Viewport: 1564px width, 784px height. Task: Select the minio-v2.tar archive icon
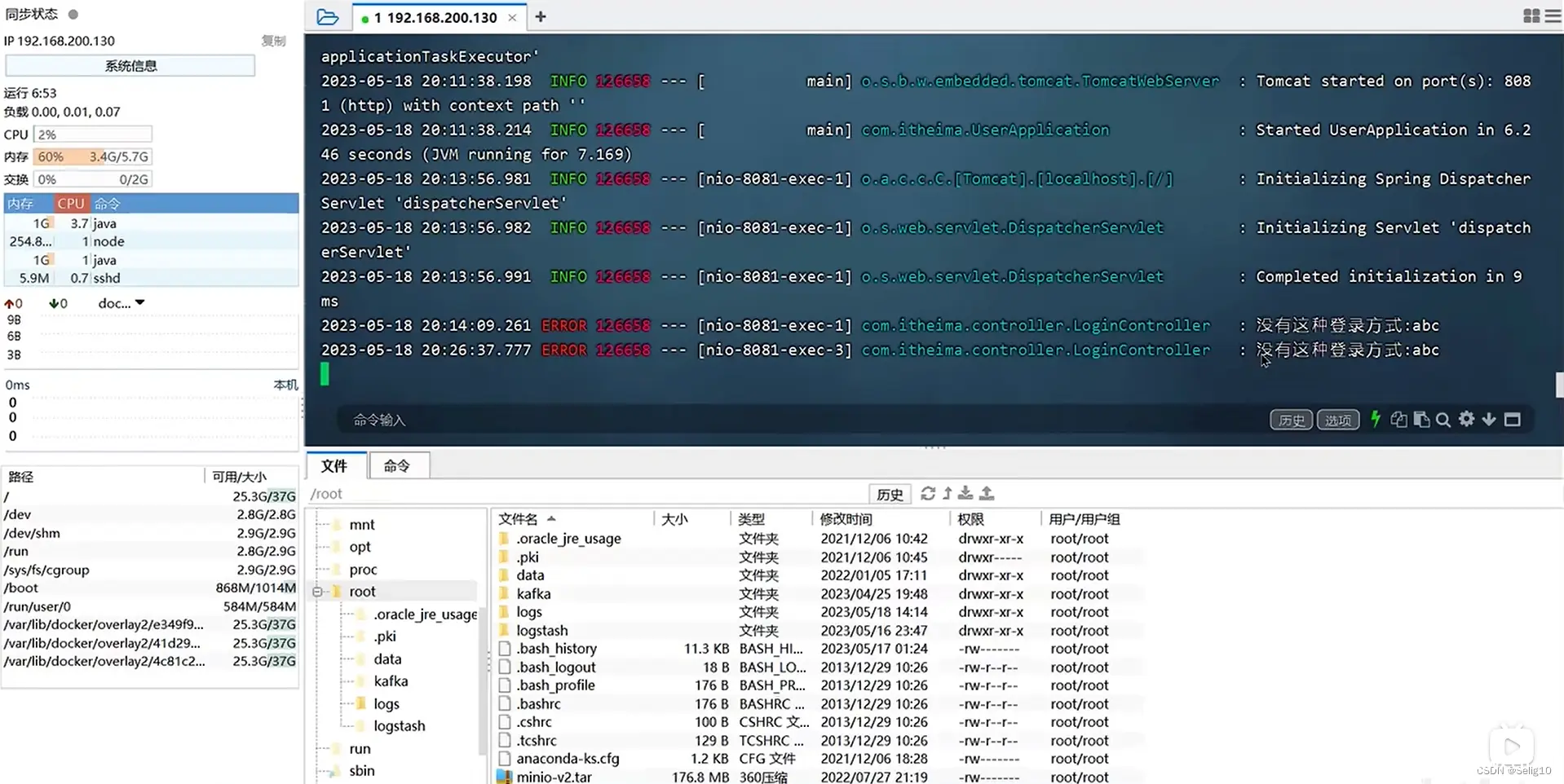pyautogui.click(x=505, y=777)
